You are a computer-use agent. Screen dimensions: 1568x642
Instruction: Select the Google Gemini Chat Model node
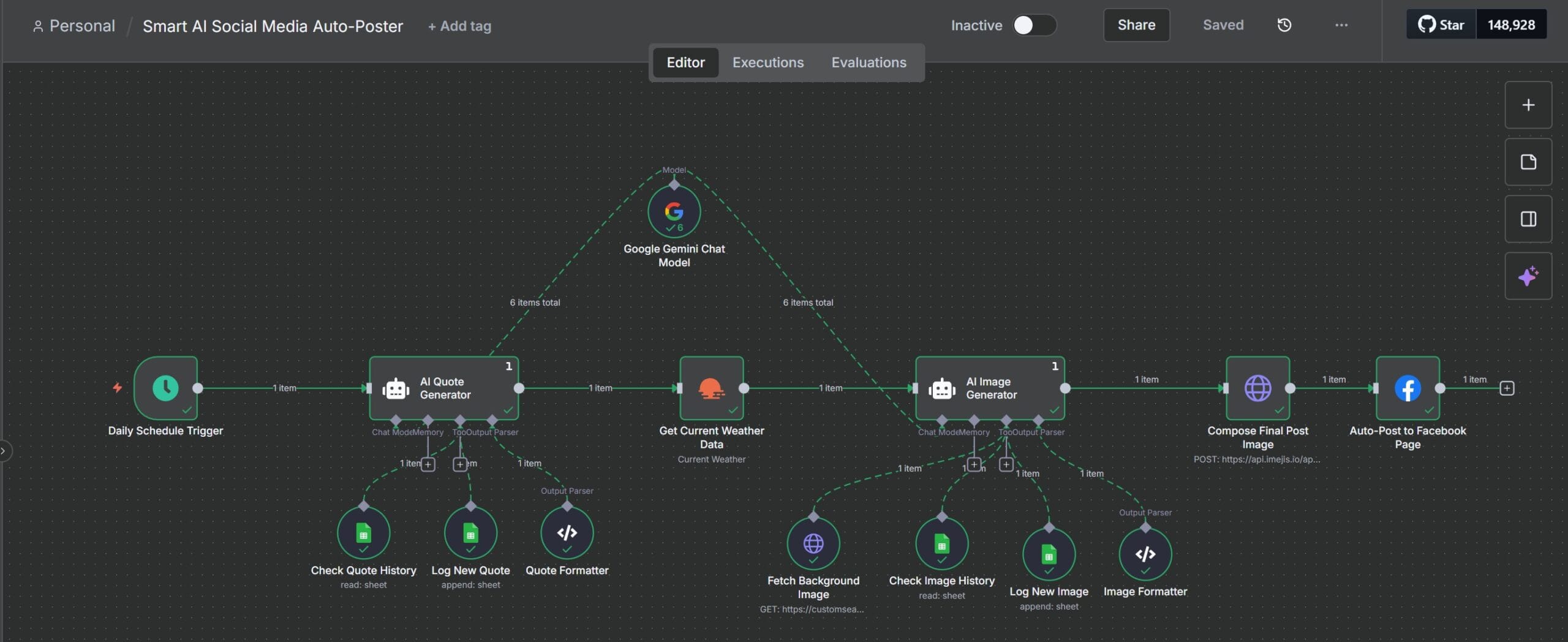pos(674,212)
